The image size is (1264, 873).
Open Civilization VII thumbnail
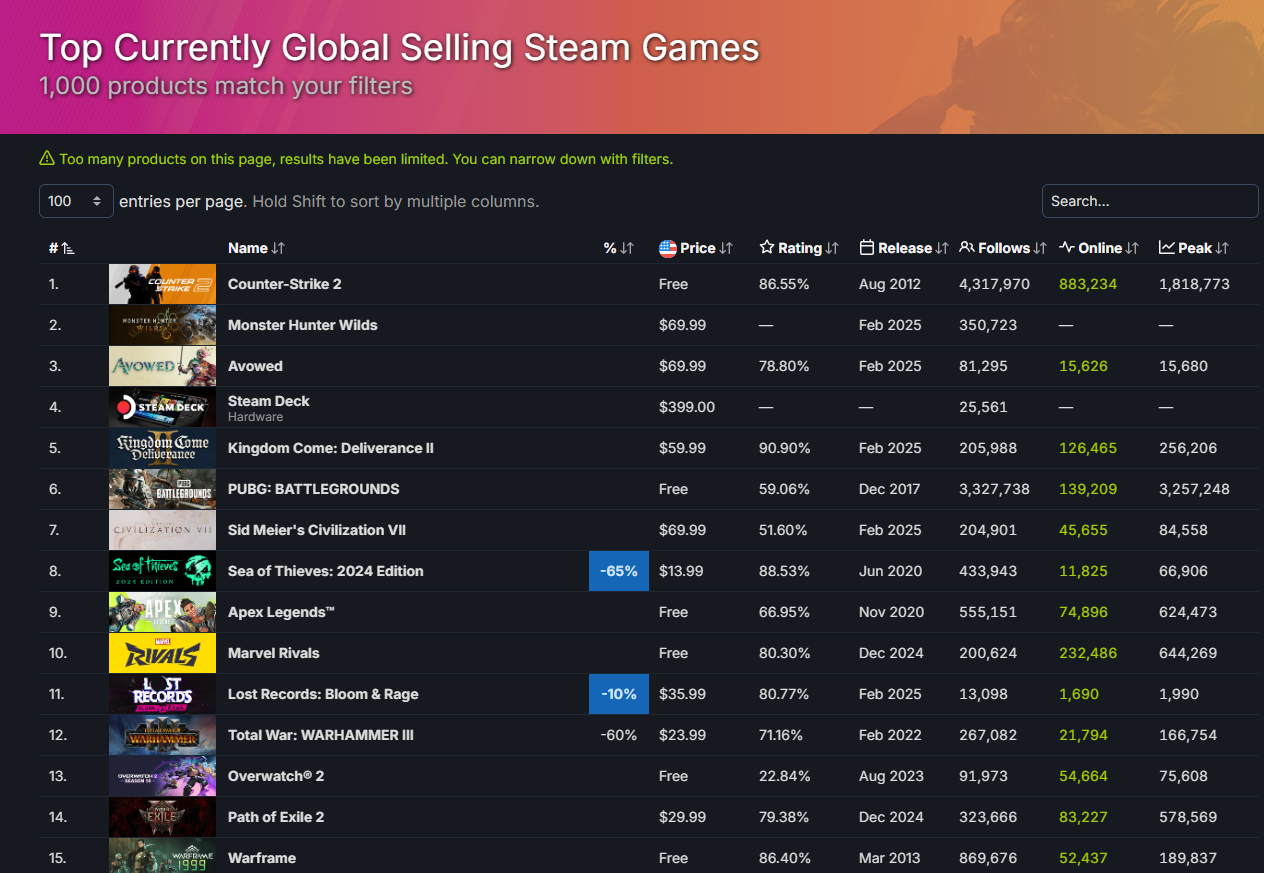point(162,530)
